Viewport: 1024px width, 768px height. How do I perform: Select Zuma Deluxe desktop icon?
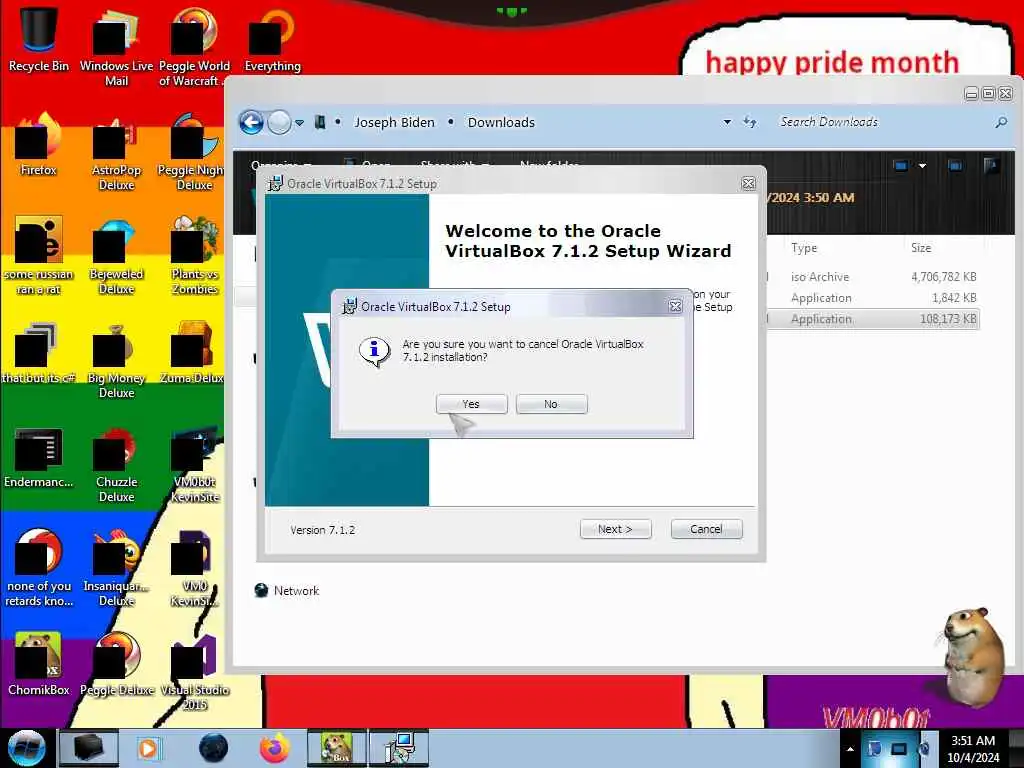(192, 352)
